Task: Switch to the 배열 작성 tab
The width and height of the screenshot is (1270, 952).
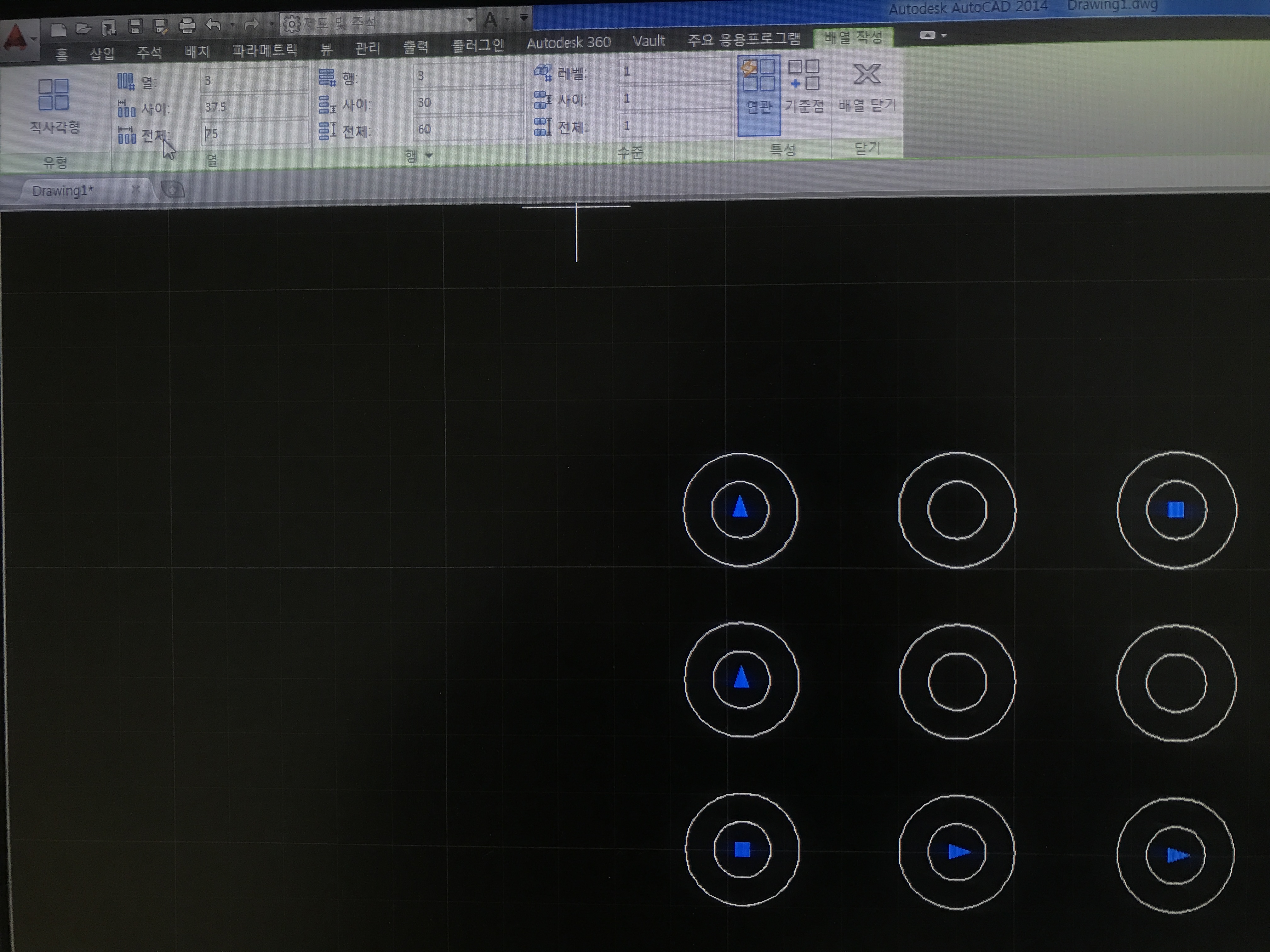Action: click(853, 38)
